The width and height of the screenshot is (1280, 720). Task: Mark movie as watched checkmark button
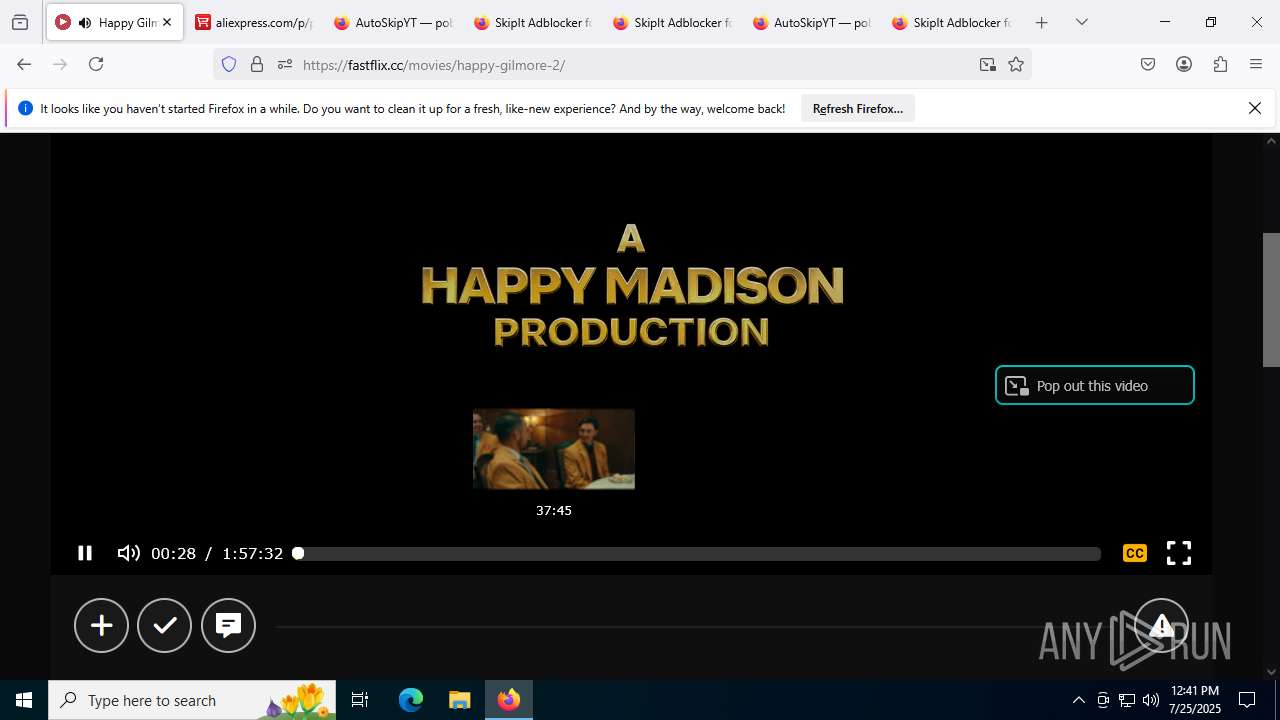[165, 625]
